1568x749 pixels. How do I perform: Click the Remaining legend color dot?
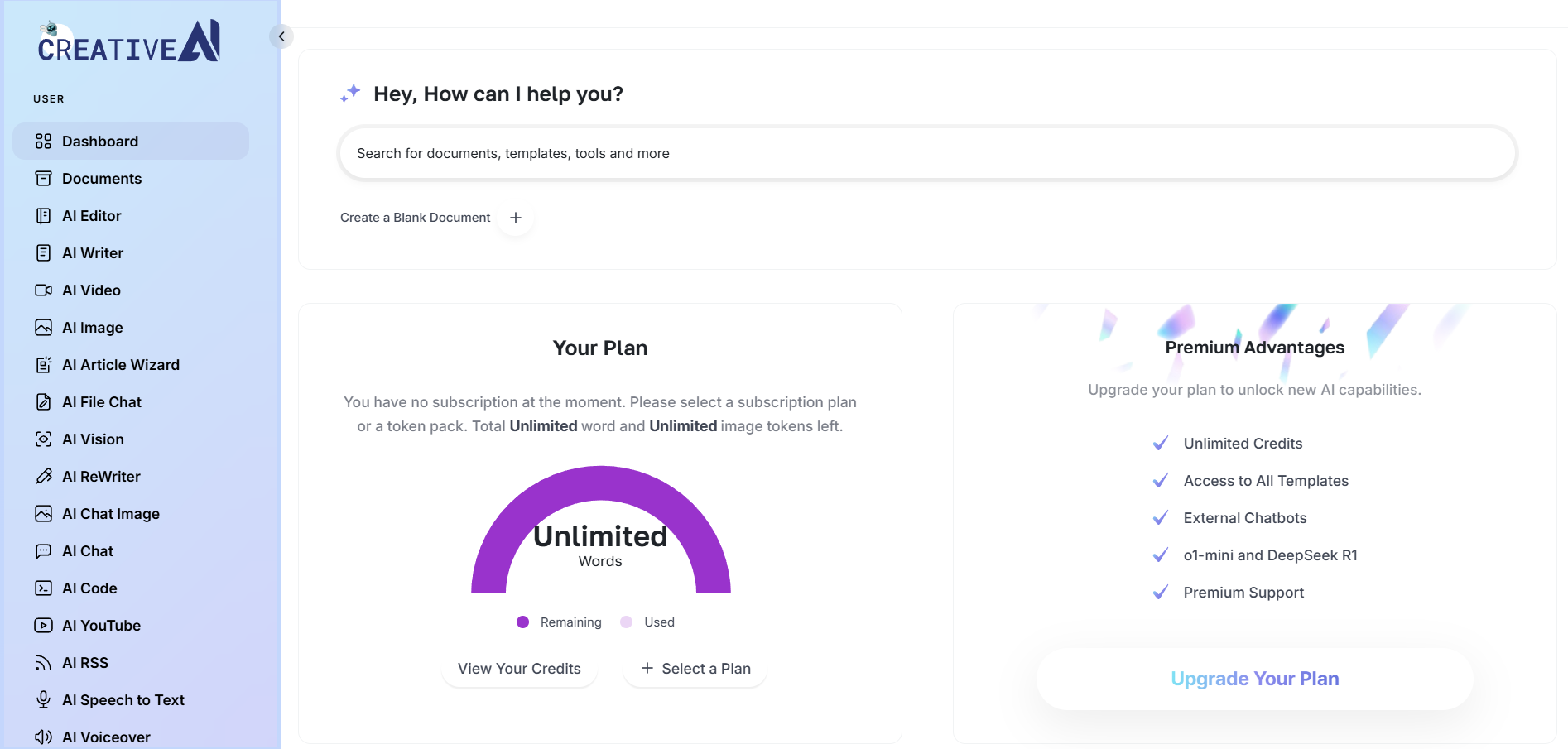522,622
